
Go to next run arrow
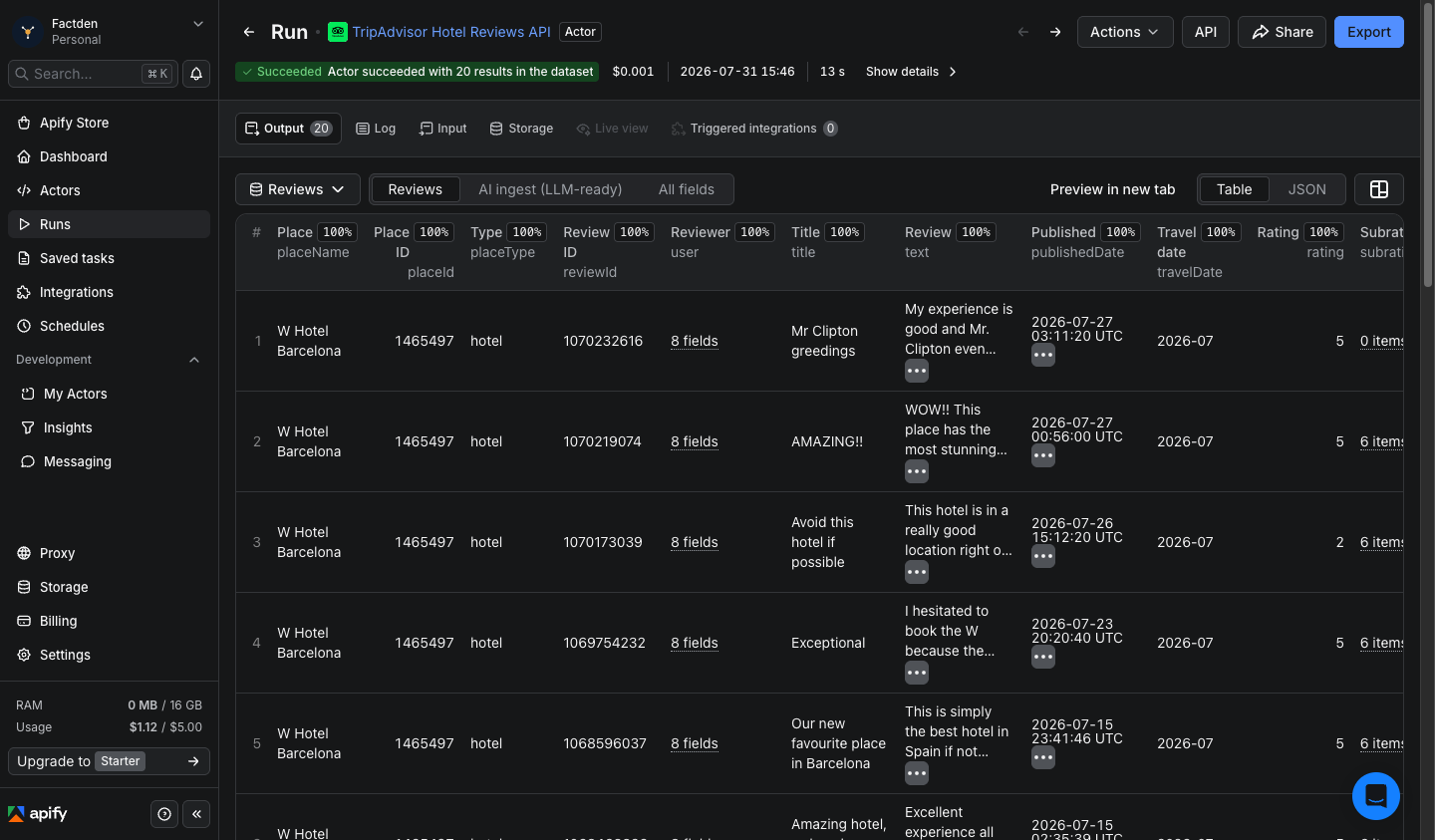(x=1055, y=32)
